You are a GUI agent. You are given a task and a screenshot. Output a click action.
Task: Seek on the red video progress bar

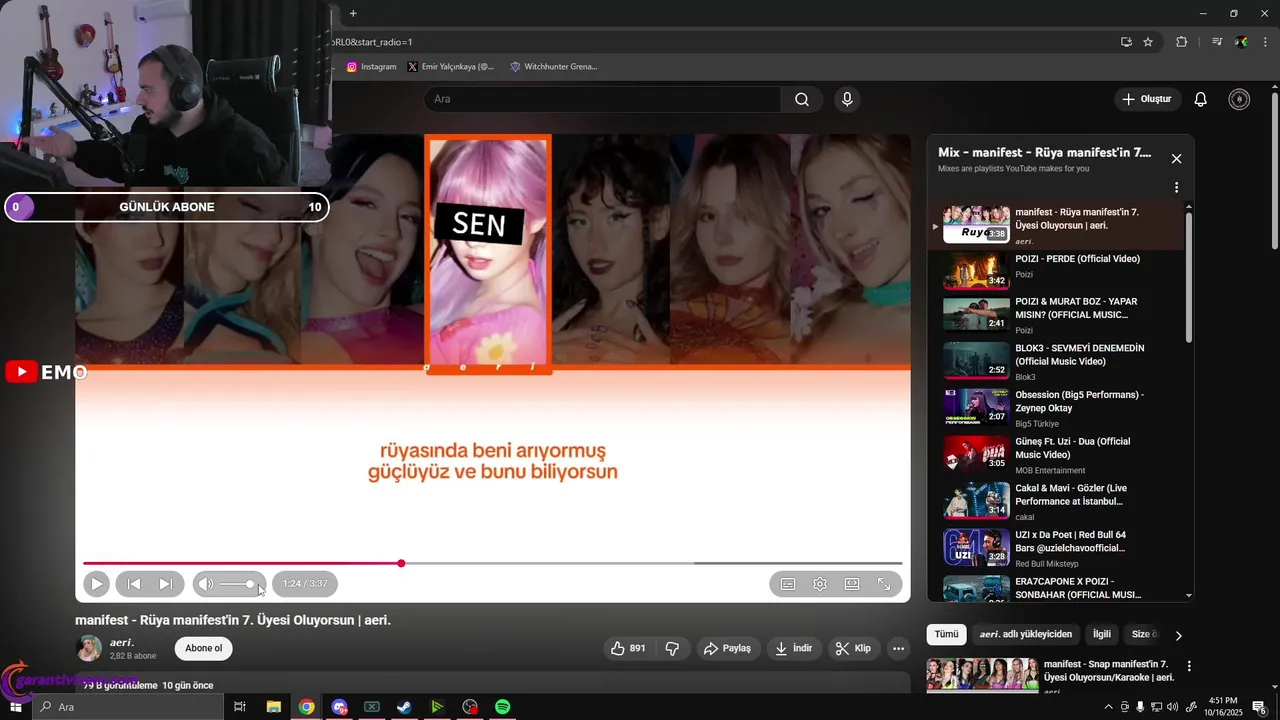point(492,563)
